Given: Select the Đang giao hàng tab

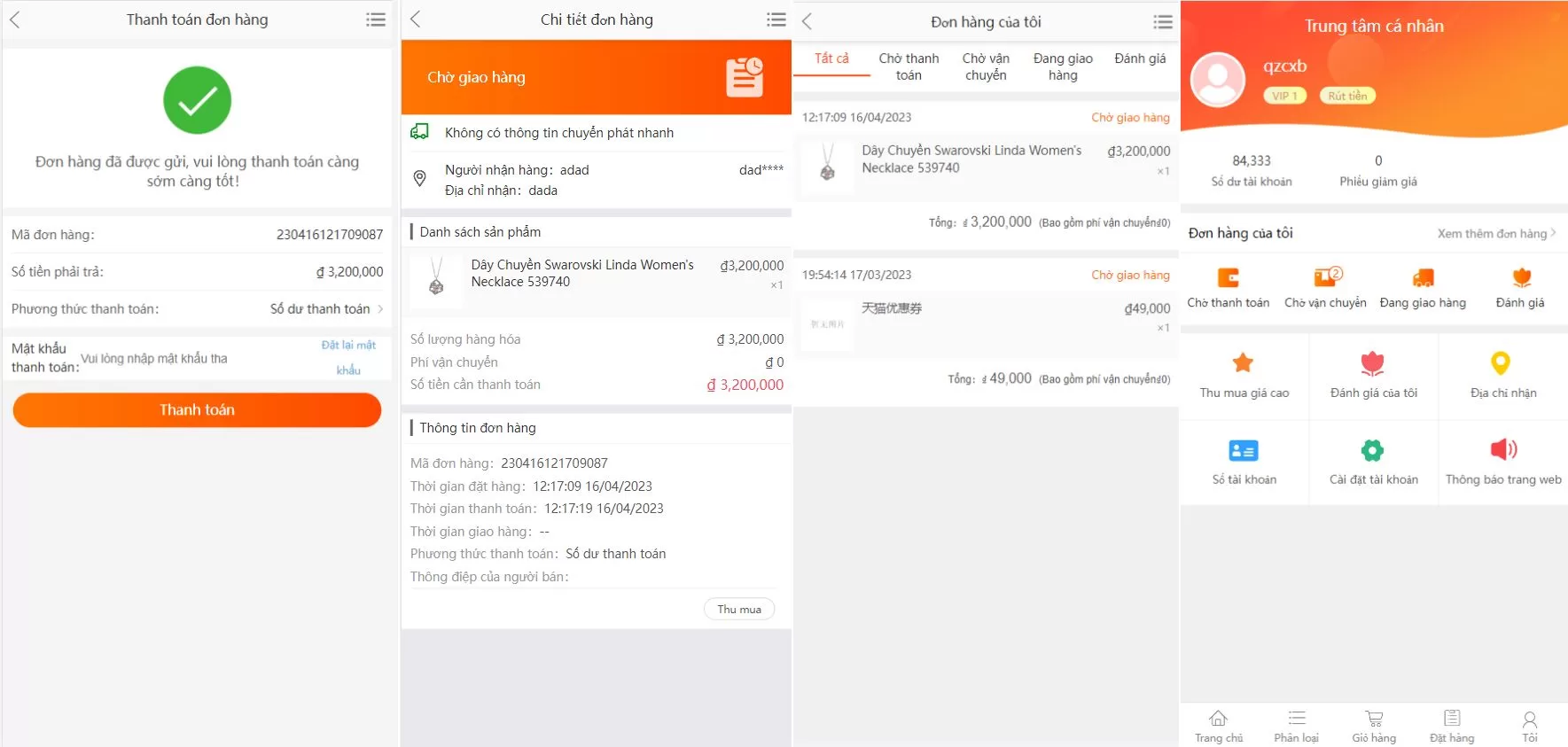Looking at the screenshot, I should [x=1063, y=66].
